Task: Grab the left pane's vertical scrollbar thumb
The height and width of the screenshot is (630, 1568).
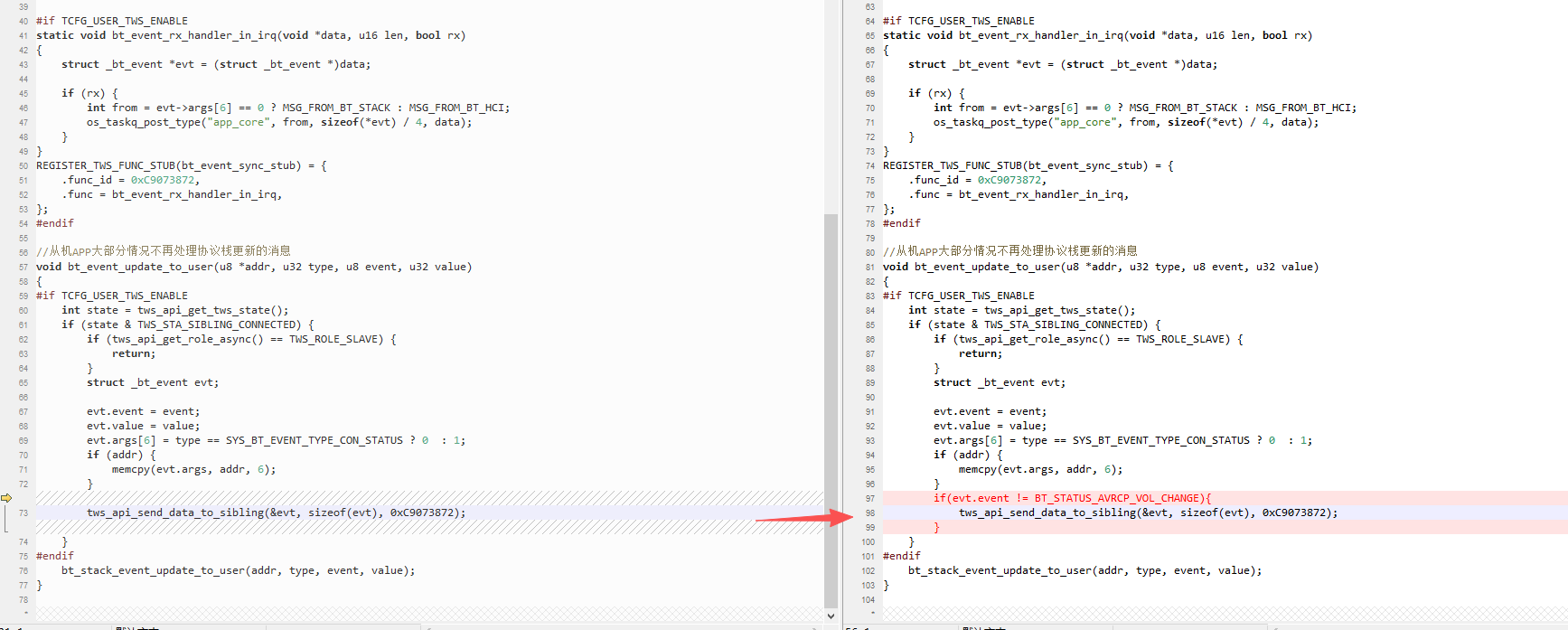Action: 831,410
